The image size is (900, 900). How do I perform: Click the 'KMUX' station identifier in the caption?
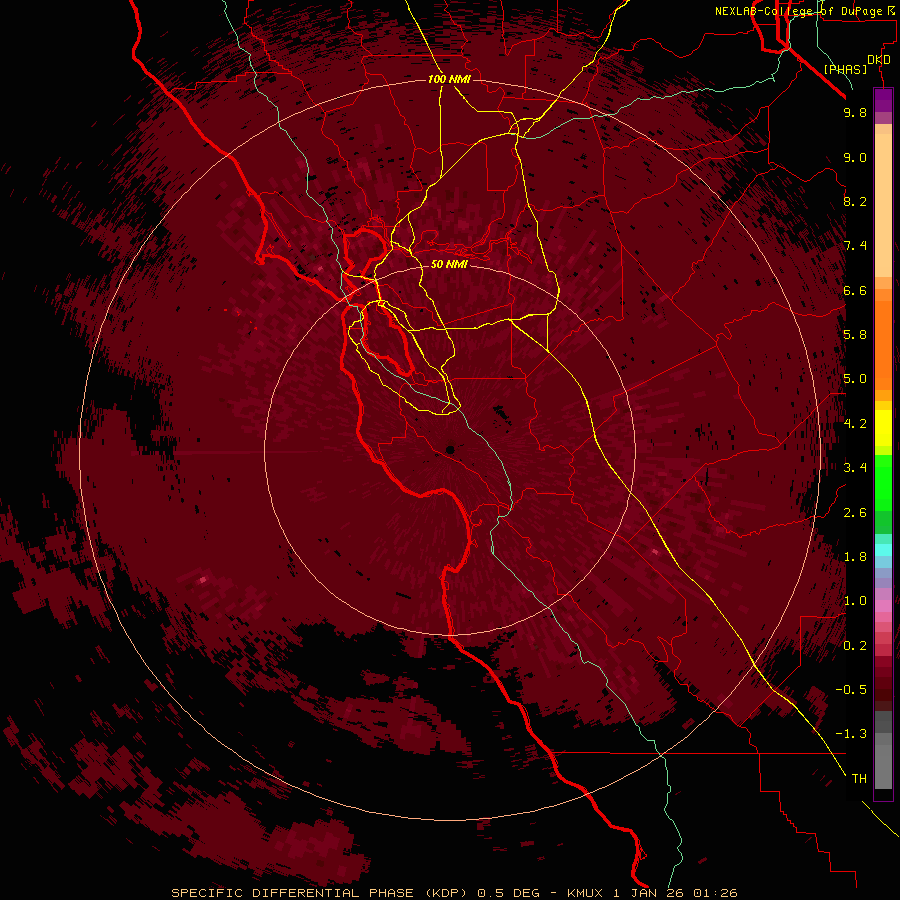coord(585,893)
